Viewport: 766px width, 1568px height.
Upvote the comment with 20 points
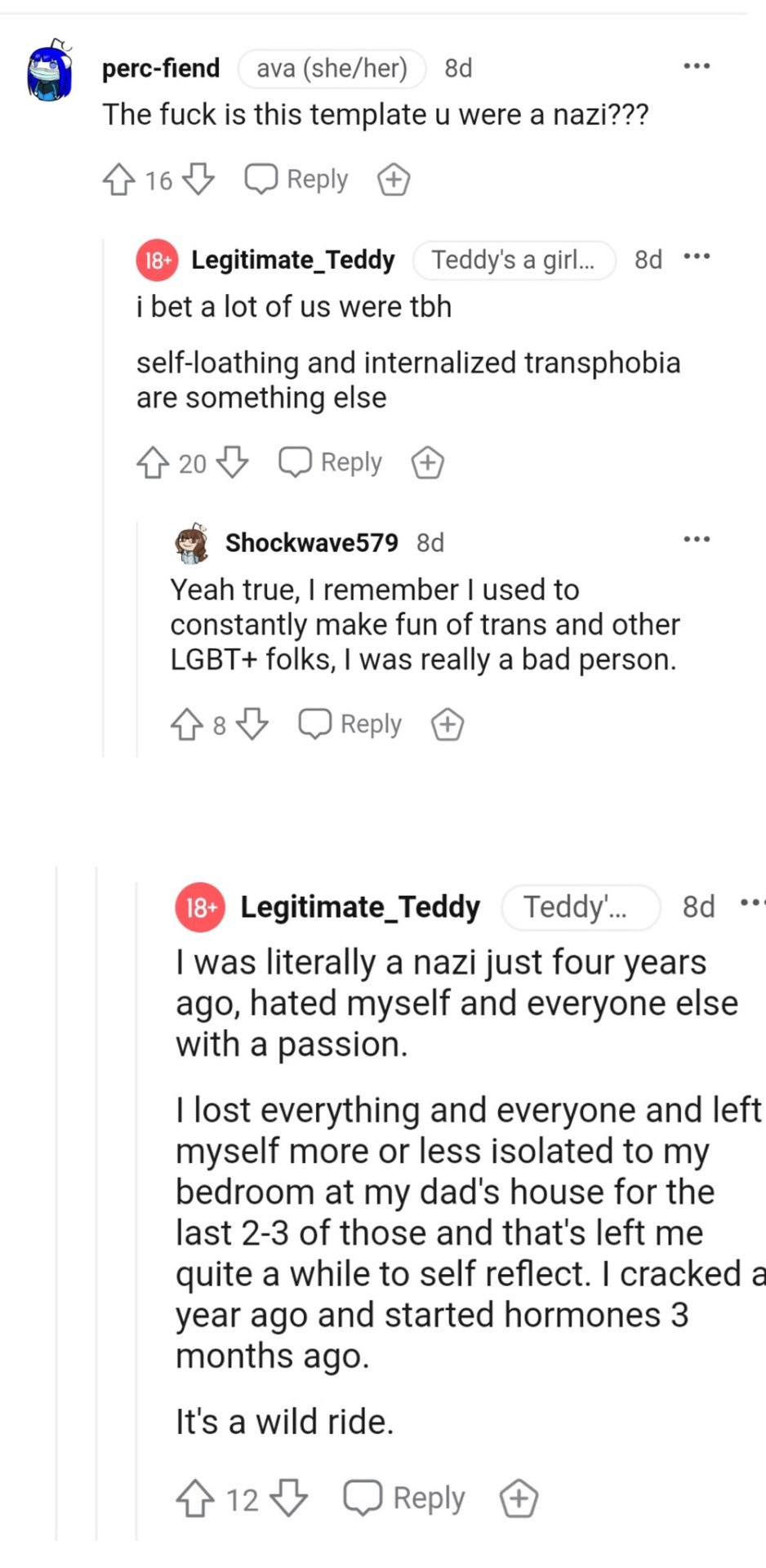(153, 463)
